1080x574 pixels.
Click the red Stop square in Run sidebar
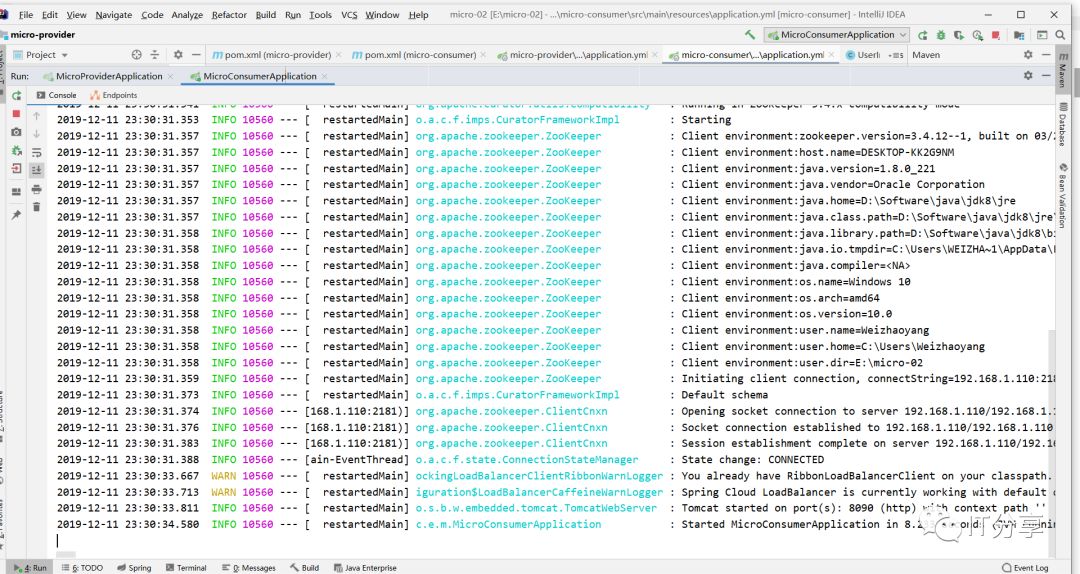point(17,114)
